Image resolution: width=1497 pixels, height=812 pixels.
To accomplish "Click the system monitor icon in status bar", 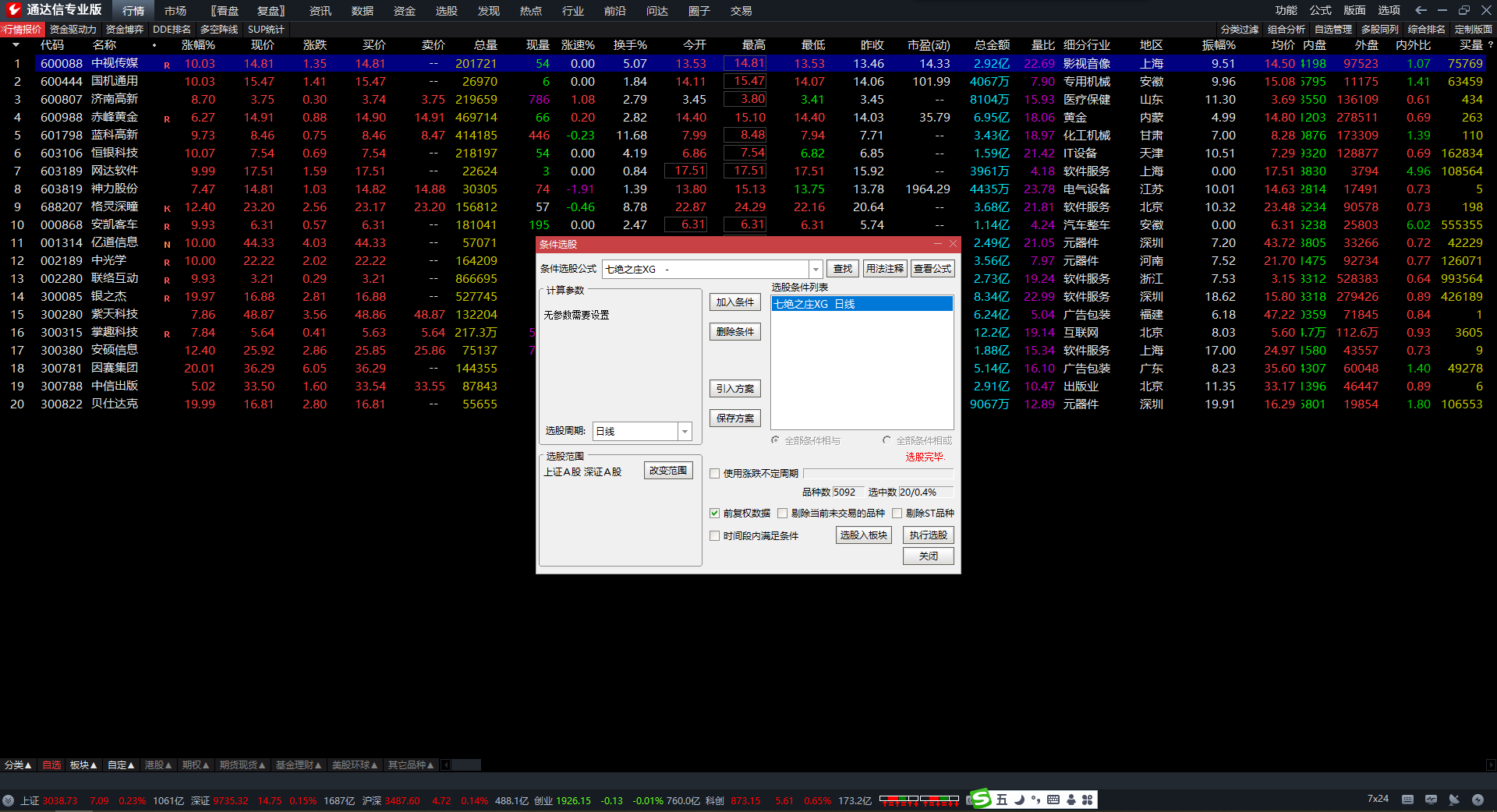I will 1431,800.
